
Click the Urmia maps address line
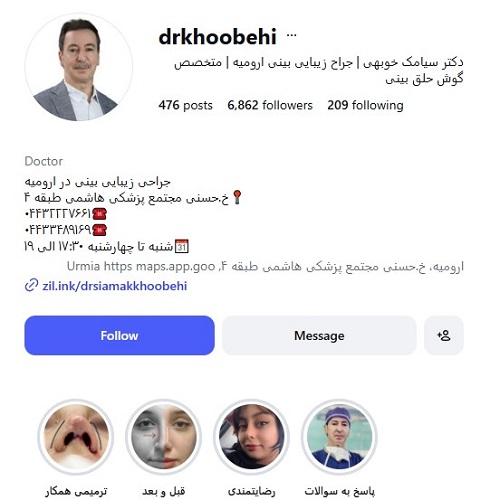[265, 267]
